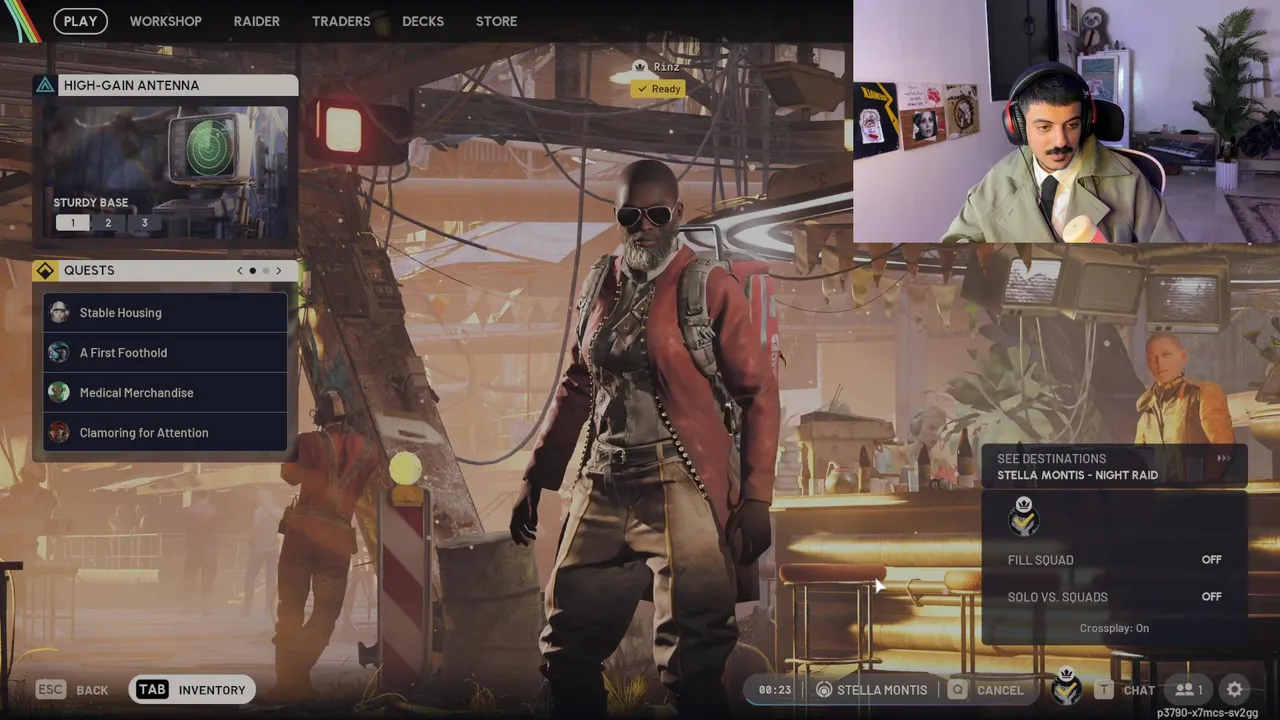
Task: Click the Medical Merchandise trader portrait
Action: pos(59,393)
